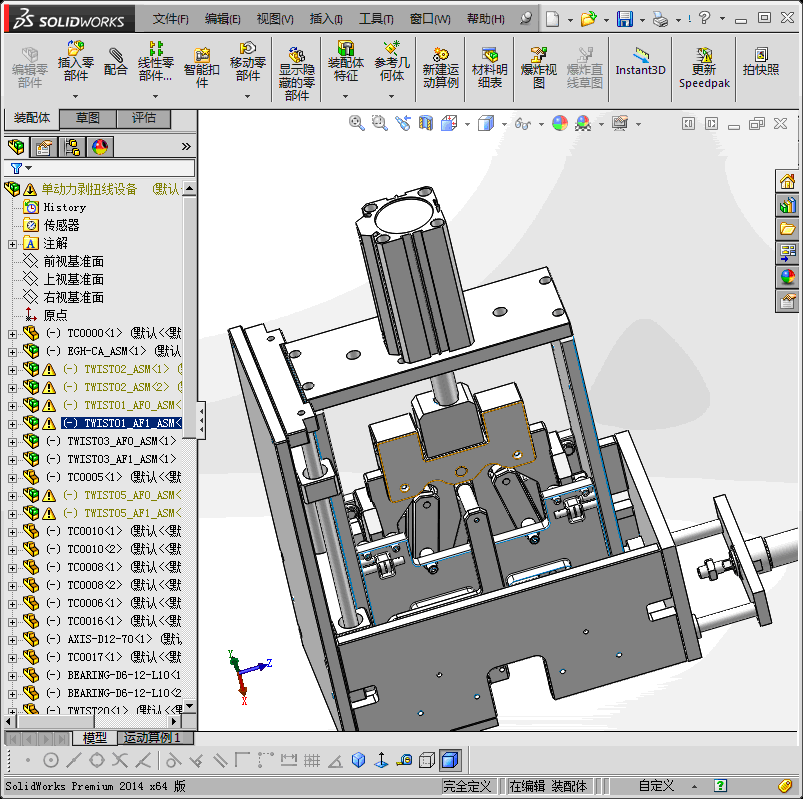Click Exploded View (爆炸视图) tool
The height and width of the screenshot is (799, 803).
538,67
